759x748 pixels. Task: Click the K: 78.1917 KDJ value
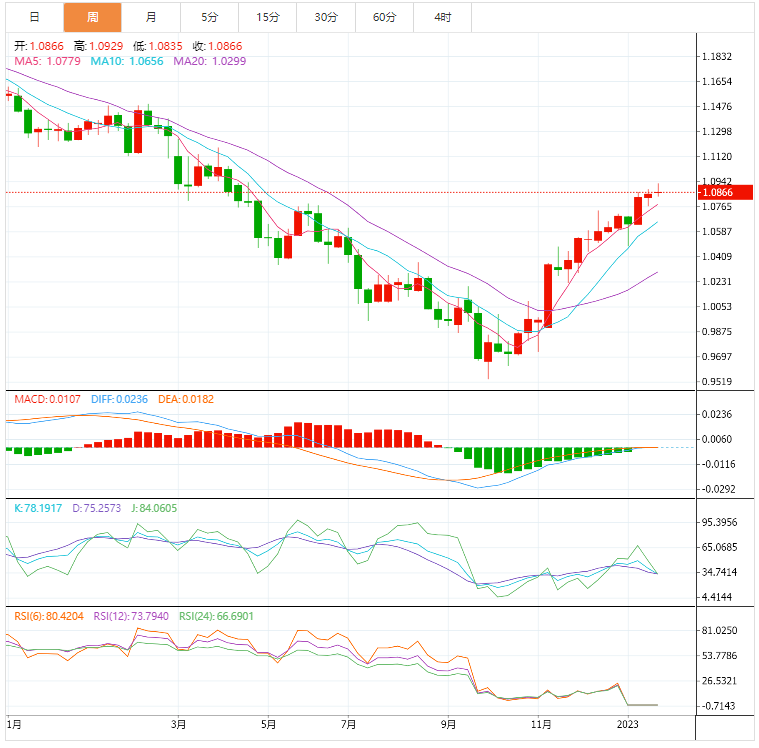38,508
